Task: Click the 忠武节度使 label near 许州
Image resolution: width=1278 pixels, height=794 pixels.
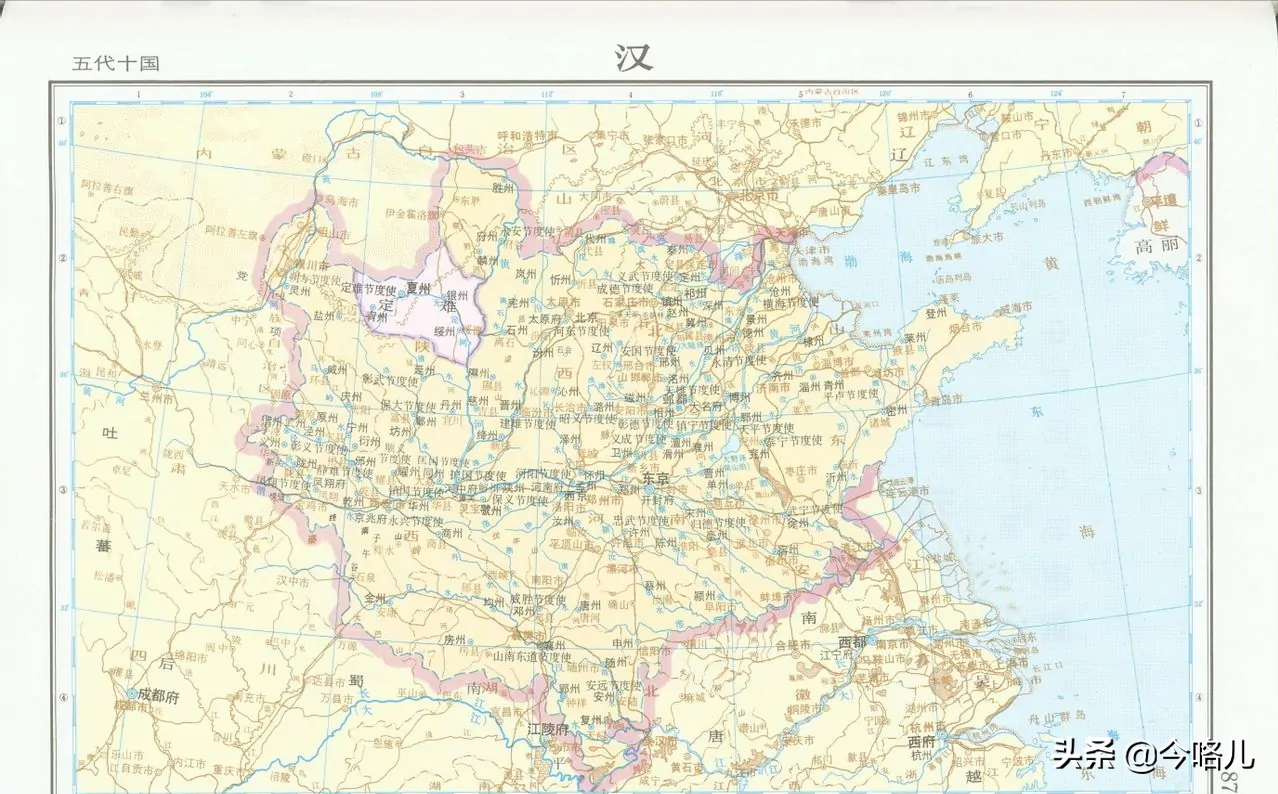Action: point(641,519)
